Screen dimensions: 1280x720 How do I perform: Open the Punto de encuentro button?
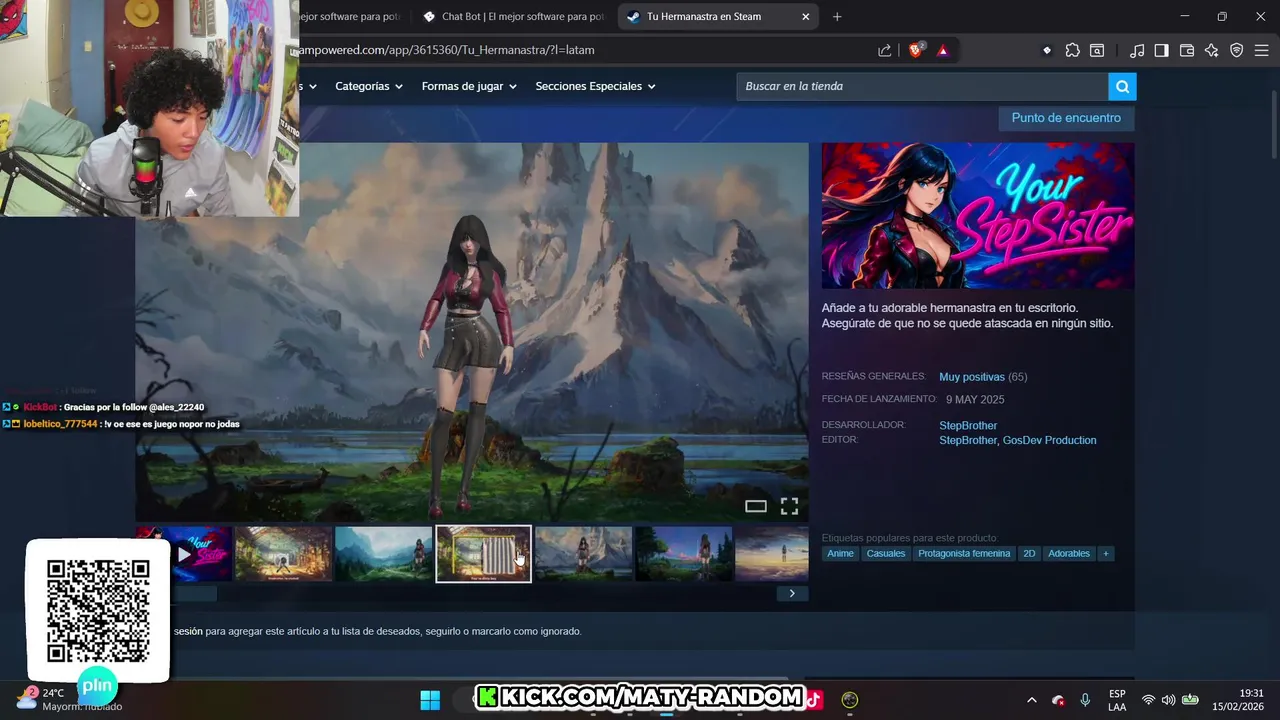click(1066, 118)
